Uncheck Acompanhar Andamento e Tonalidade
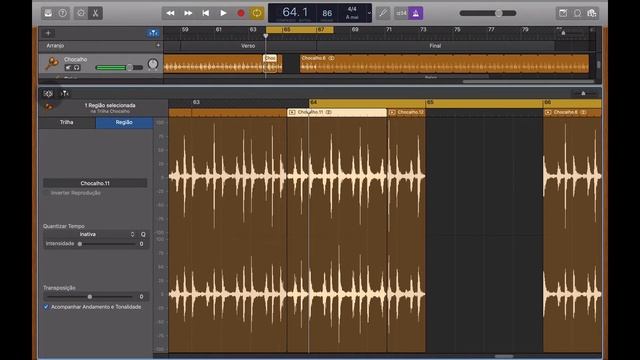640x360 pixels. [x=46, y=307]
